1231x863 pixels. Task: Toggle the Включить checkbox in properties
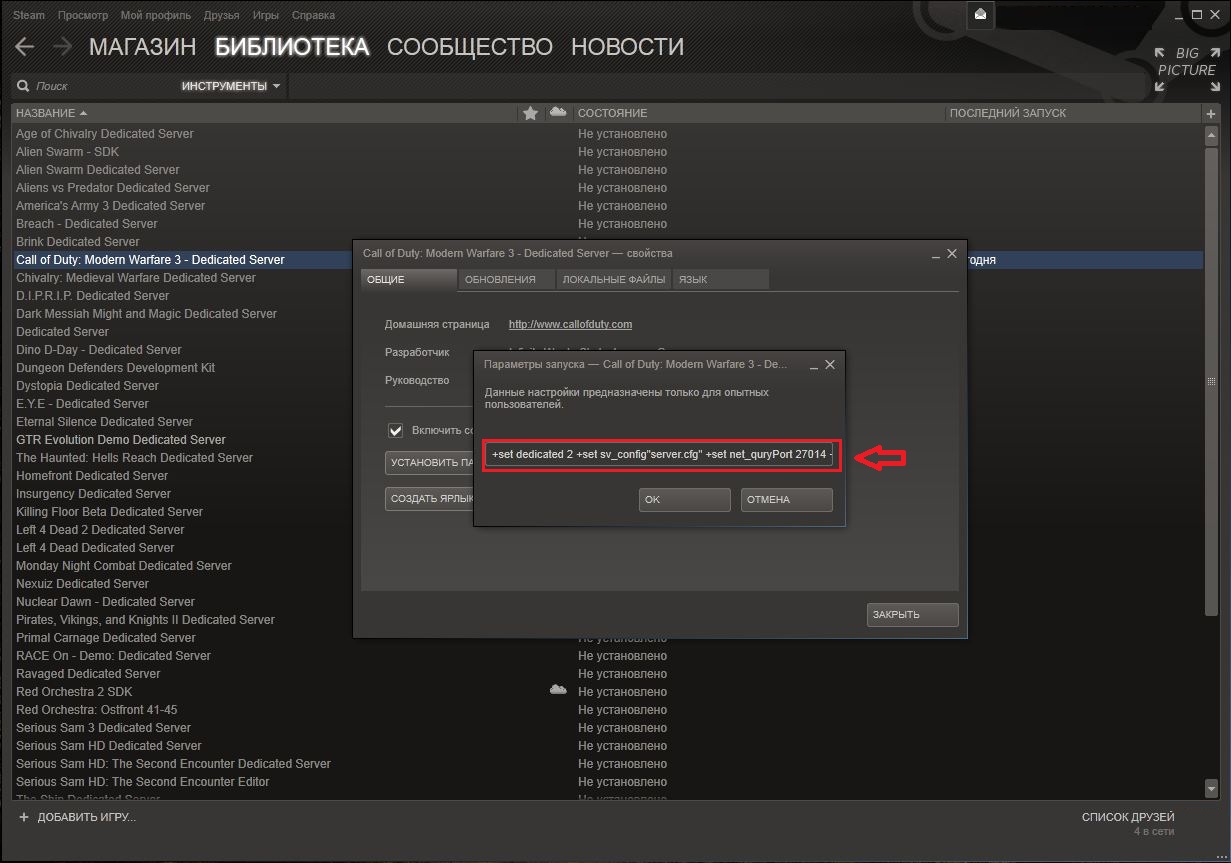(x=396, y=430)
